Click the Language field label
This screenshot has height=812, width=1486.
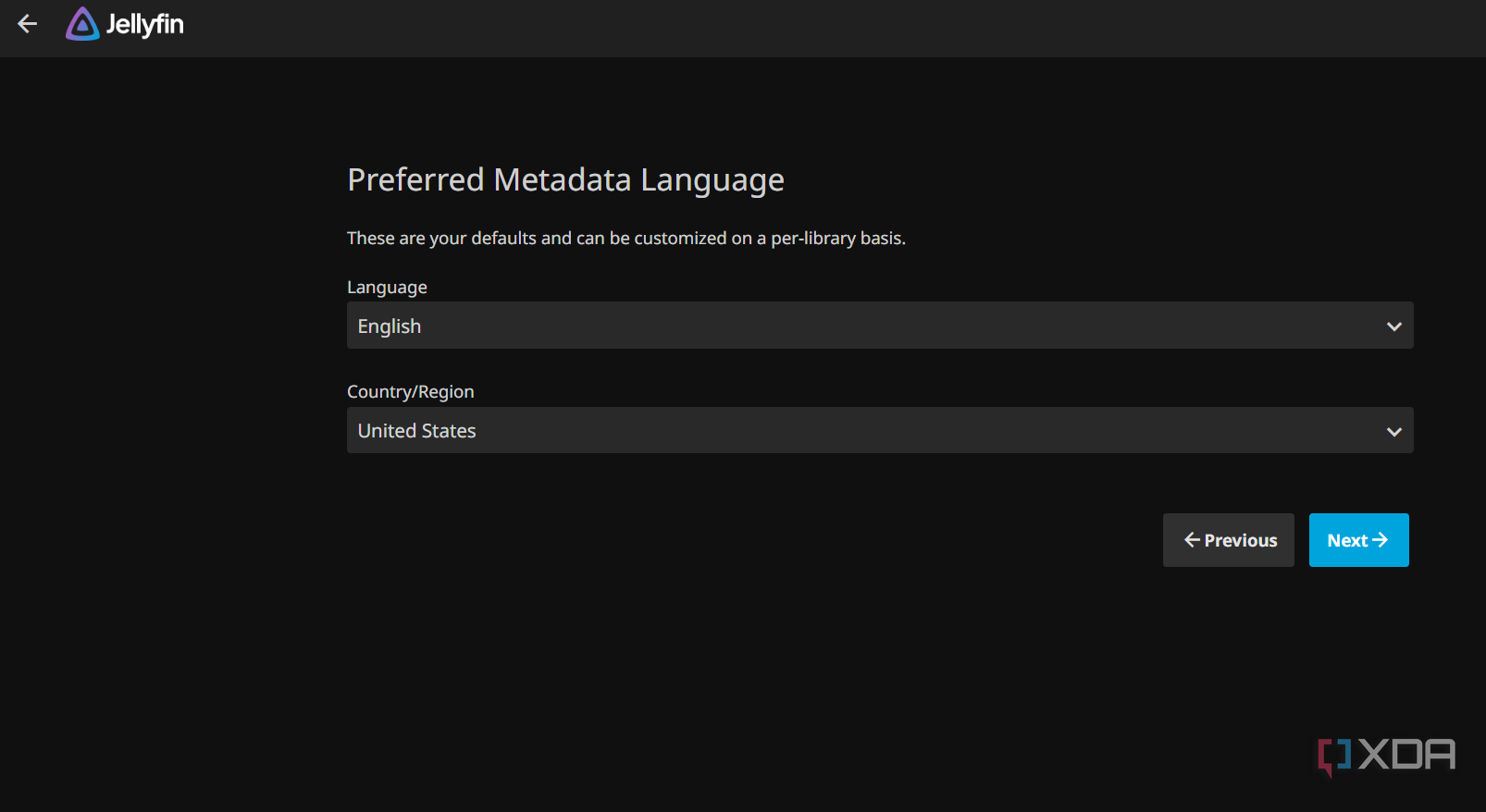[387, 288]
